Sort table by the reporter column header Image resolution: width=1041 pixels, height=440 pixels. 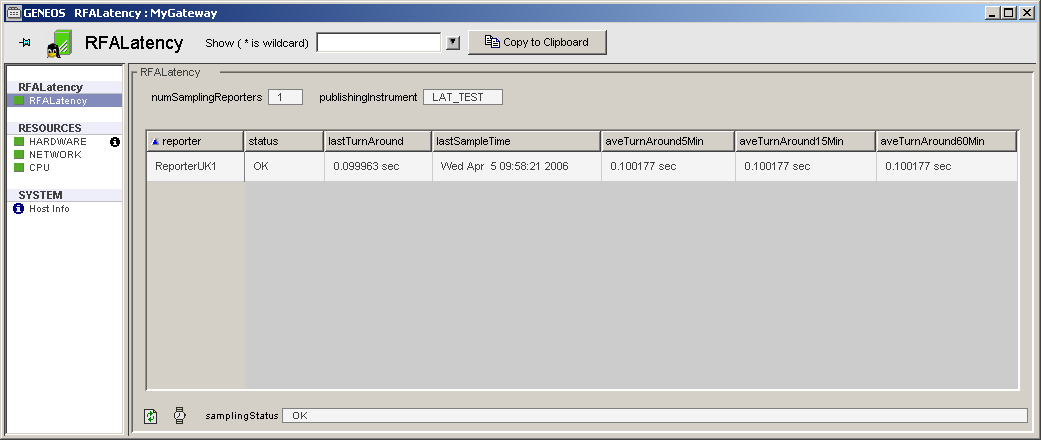point(195,141)
